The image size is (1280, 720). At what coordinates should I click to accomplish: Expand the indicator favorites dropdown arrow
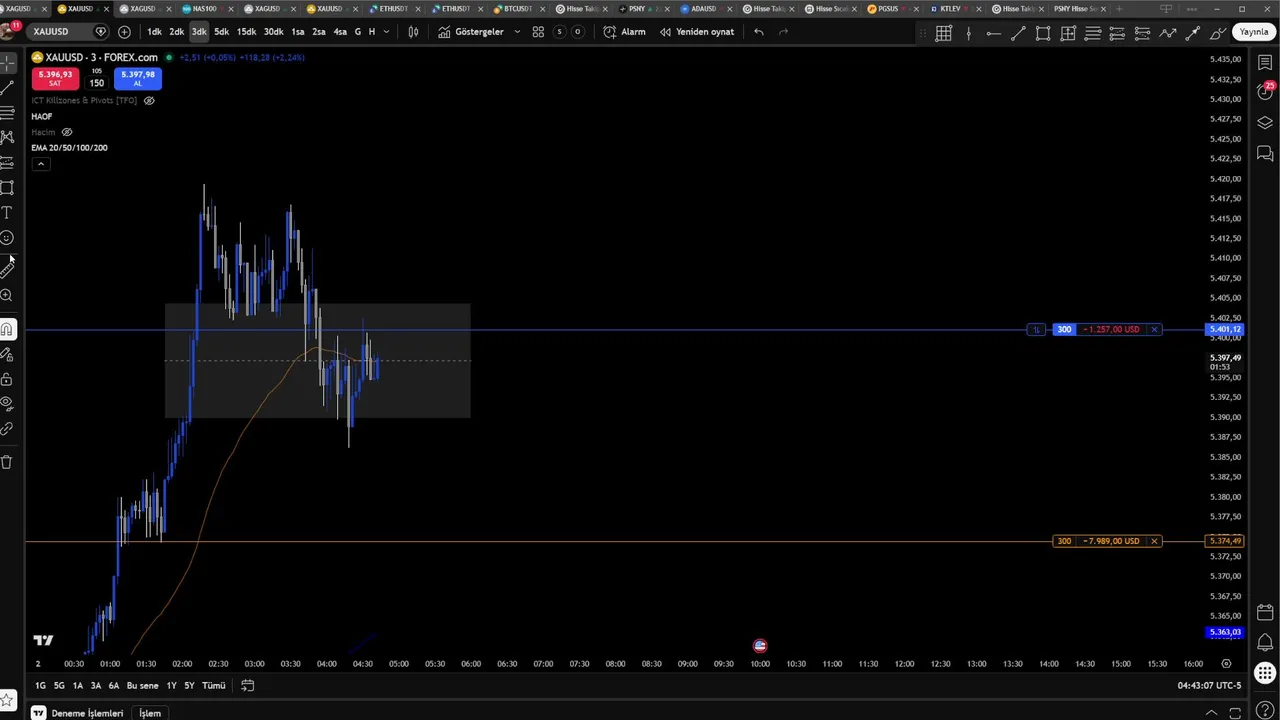click(517, 32)
